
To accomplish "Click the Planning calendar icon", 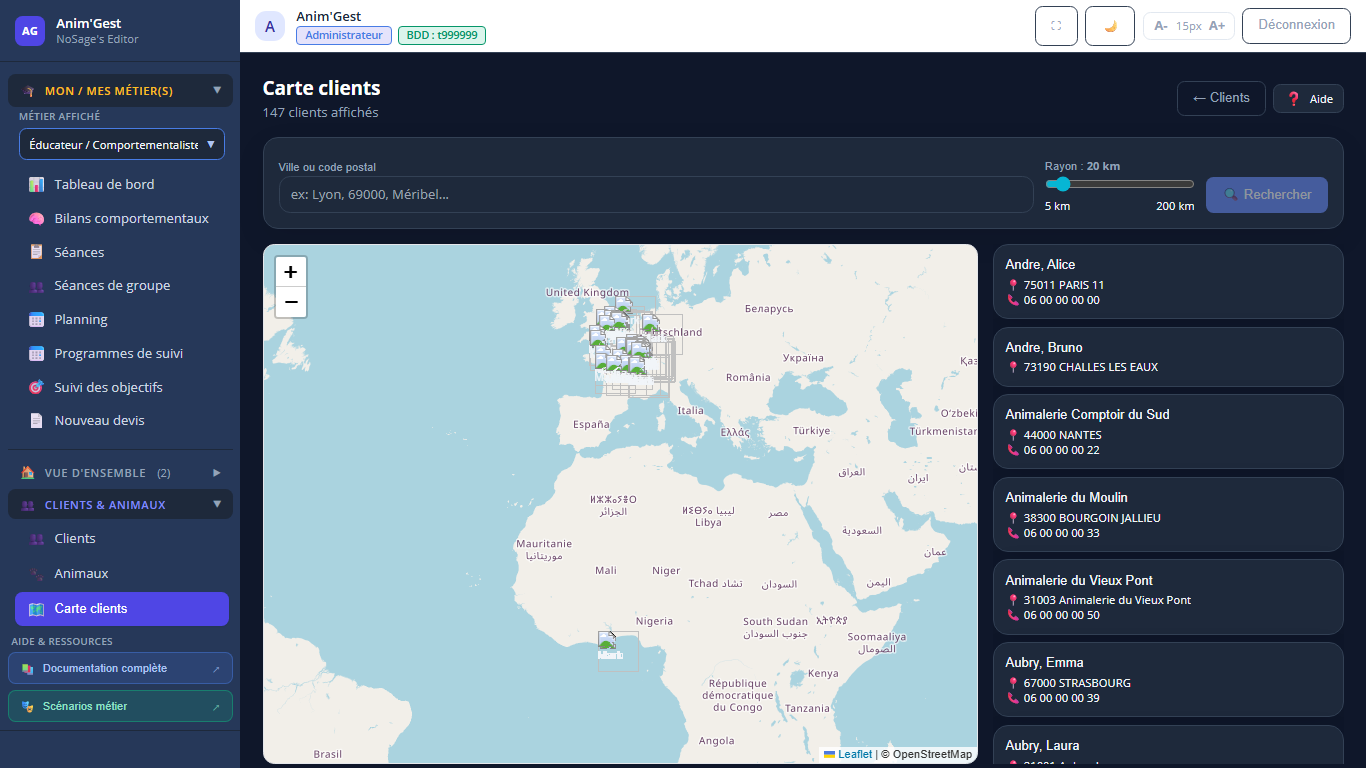I will point(37,320).
